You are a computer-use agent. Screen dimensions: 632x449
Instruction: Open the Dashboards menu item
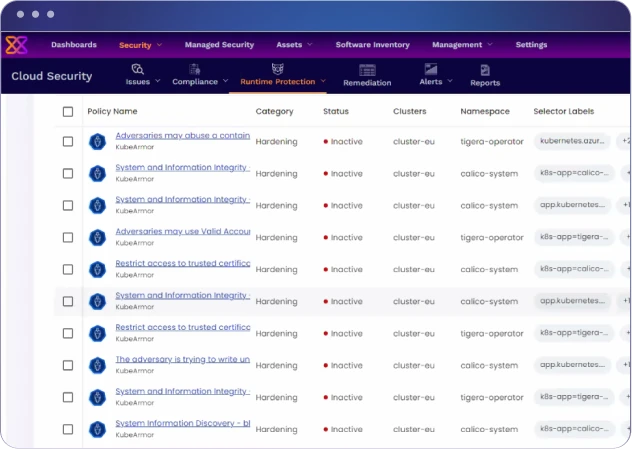[x=74, y=45]
